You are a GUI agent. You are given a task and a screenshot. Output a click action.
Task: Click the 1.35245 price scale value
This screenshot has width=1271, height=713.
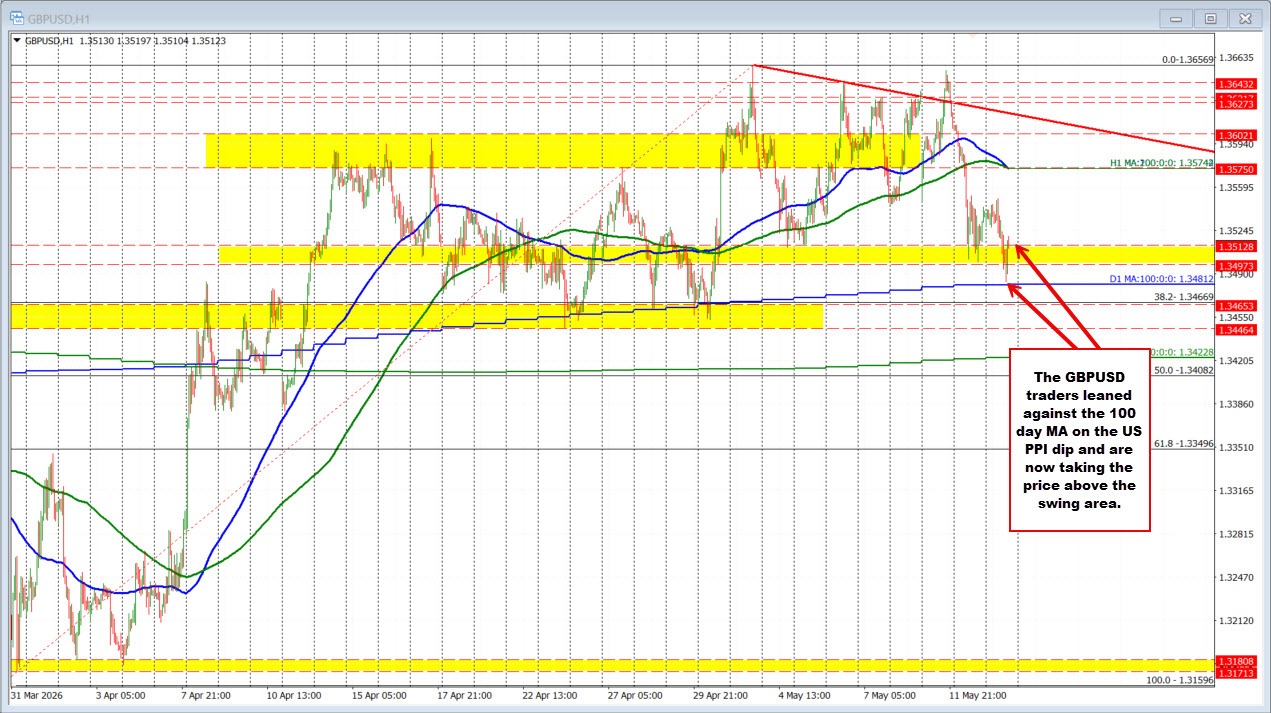point(1237,230)
